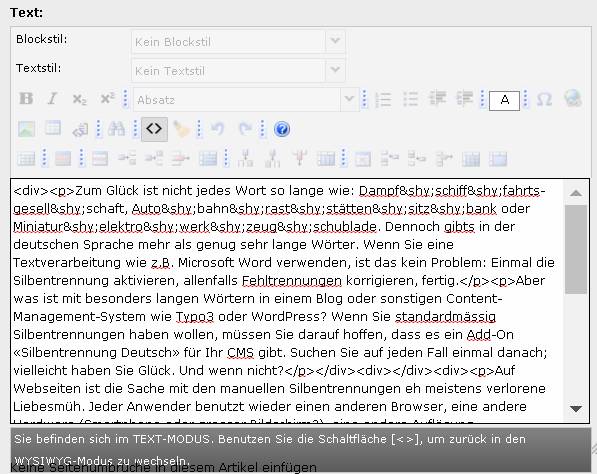The width and height of the screenshot is (597, 474).
Task: Delete the current table cell
Action: pyautogui.click(x=444, y=159)
